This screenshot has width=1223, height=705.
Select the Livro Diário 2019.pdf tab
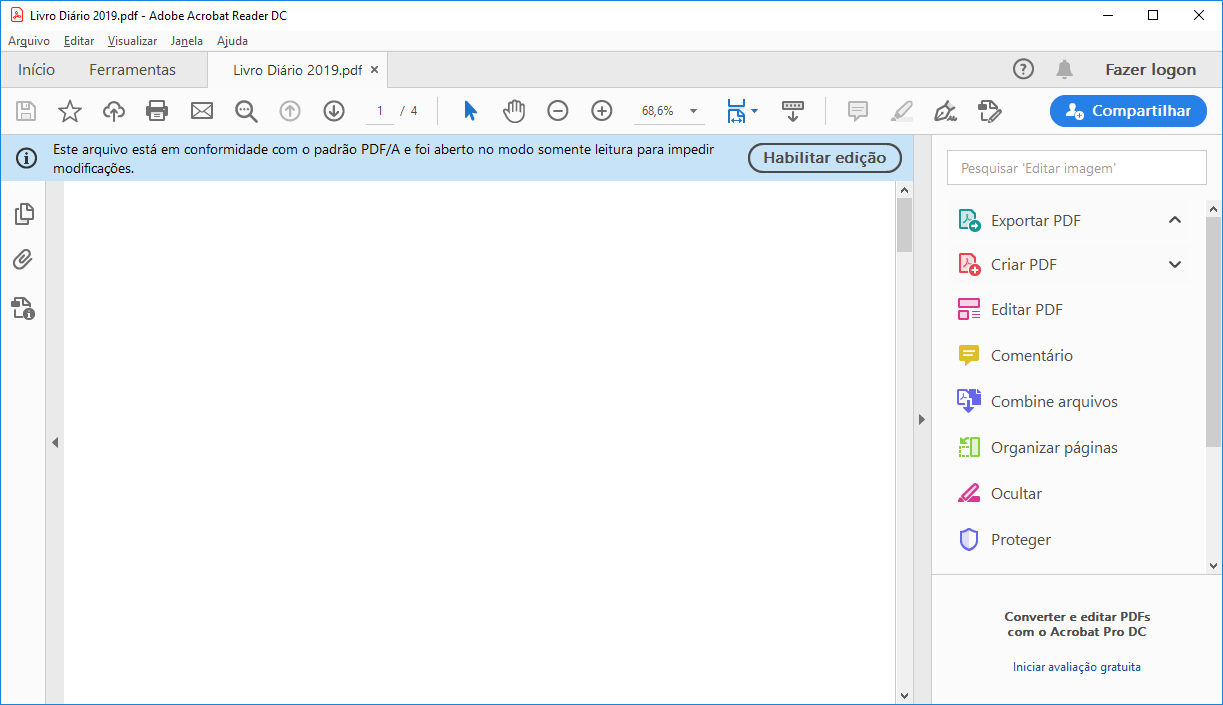click(297, 70)
